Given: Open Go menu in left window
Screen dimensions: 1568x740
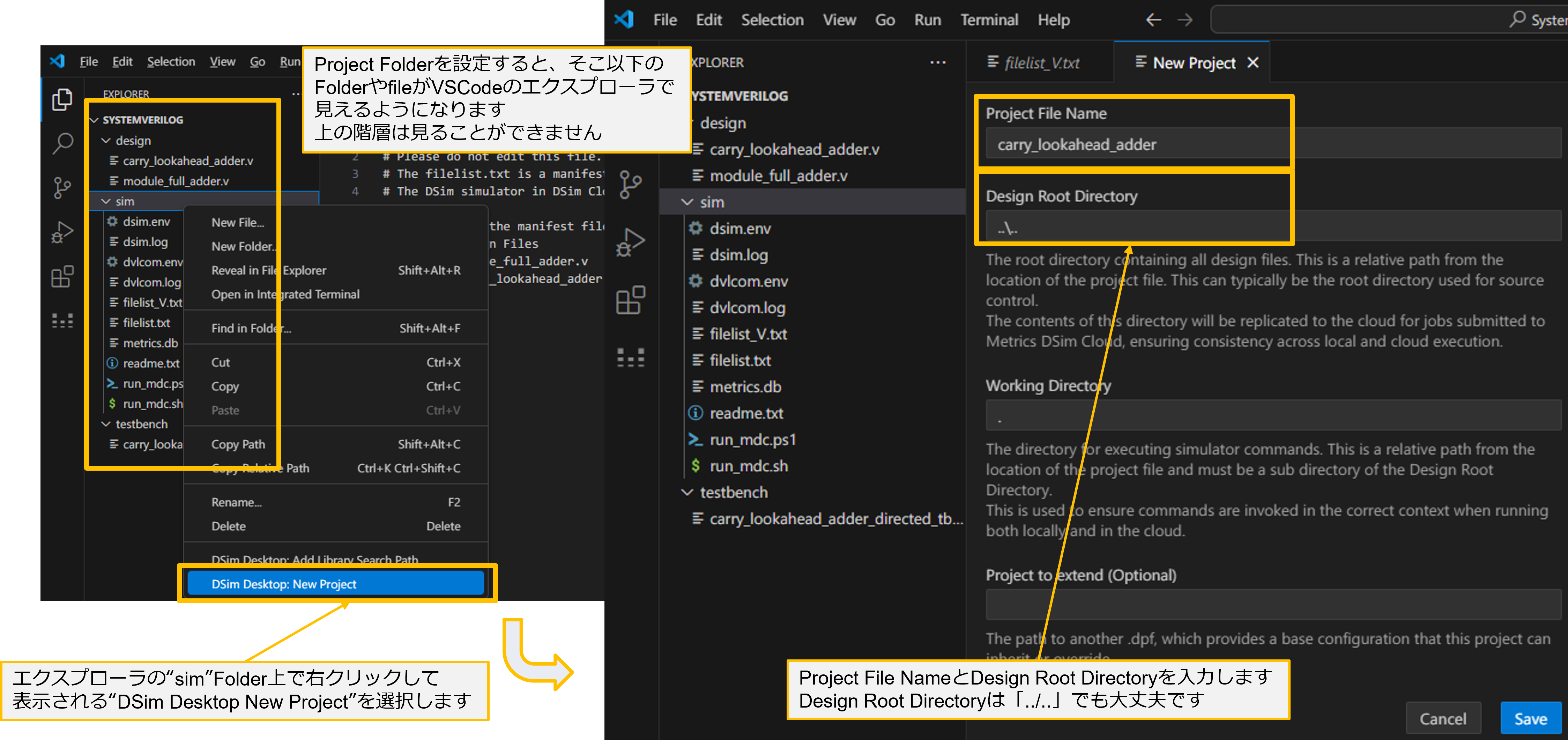Looking at the screenshot, I should point(258,61).
